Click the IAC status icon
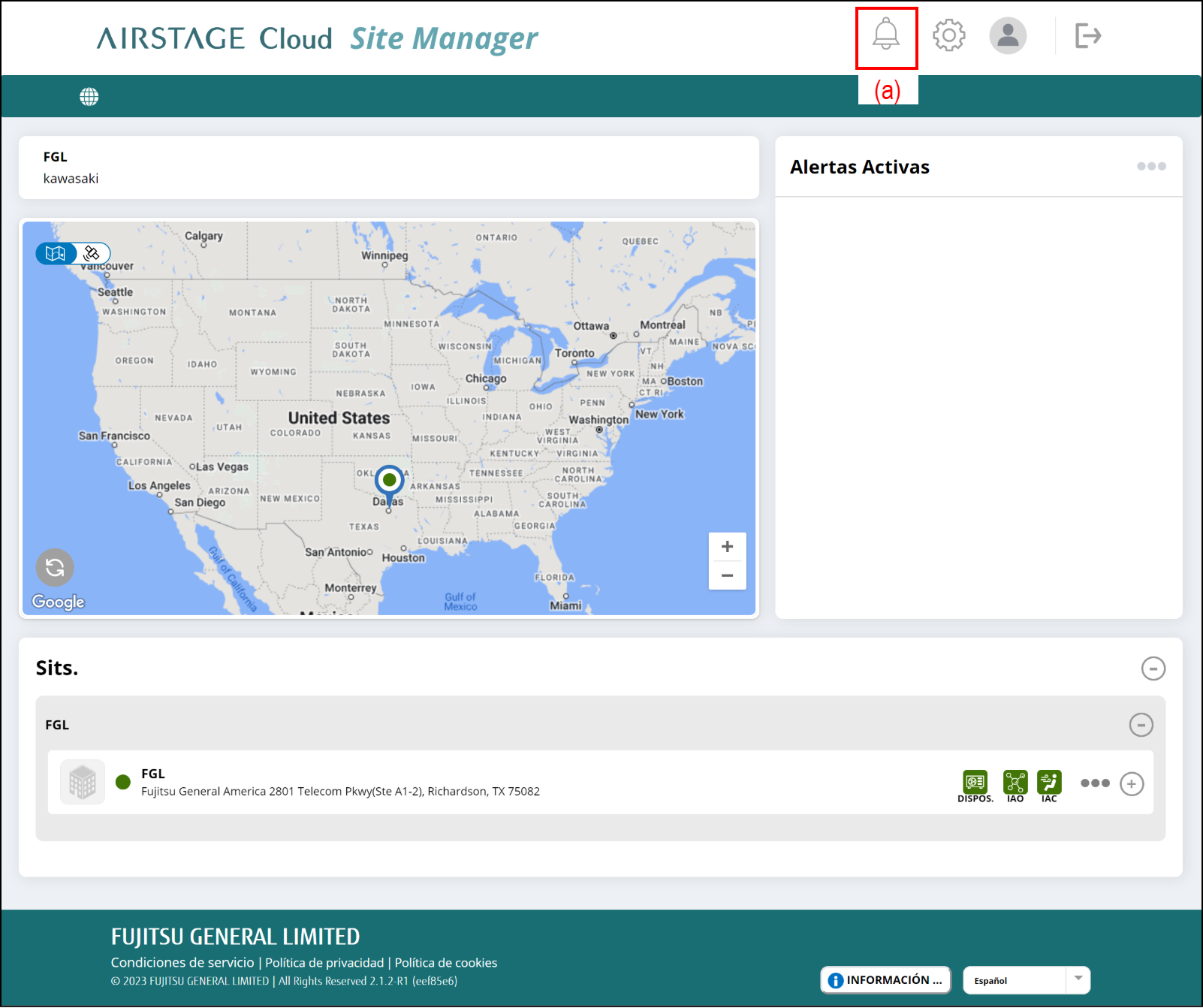The height and width of the screenshot is (1008, 1203). coord(1049,783)
